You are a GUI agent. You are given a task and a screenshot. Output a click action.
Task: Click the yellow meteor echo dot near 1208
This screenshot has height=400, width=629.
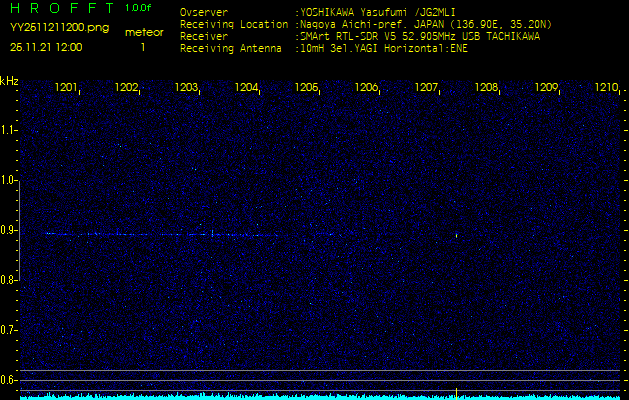coord(456,236)
